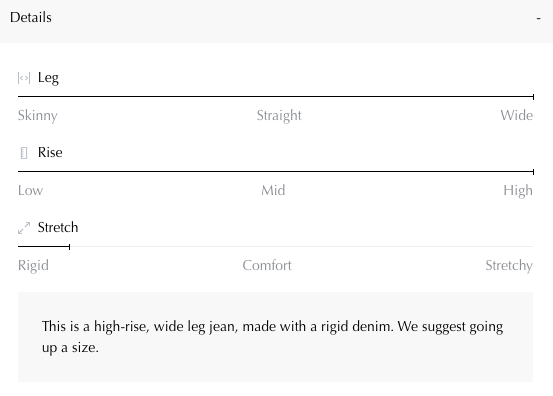Screen dimensions: 553x396
Task: Select the Mid rise label
Action: click(x=273, y=190)
